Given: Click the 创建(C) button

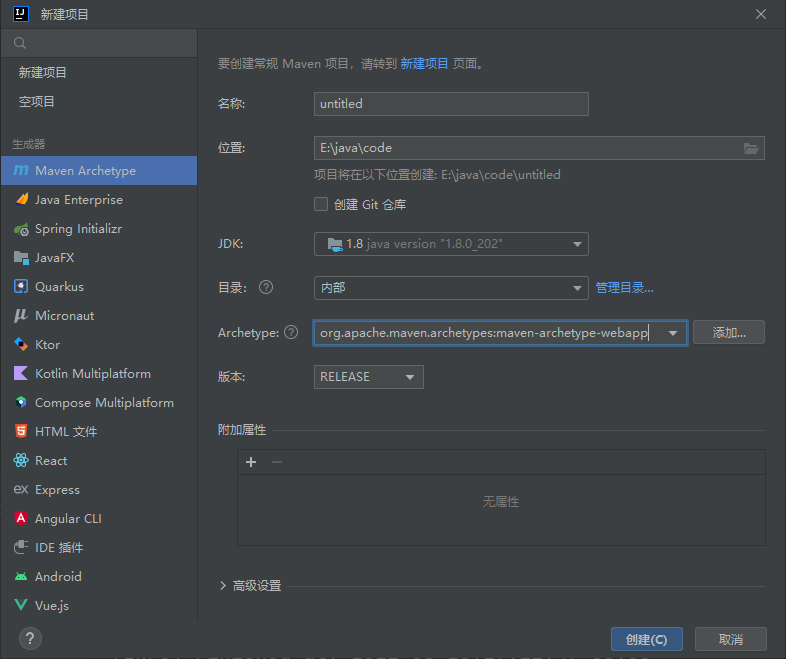Looking at the screenshot, I should [647, 639].
